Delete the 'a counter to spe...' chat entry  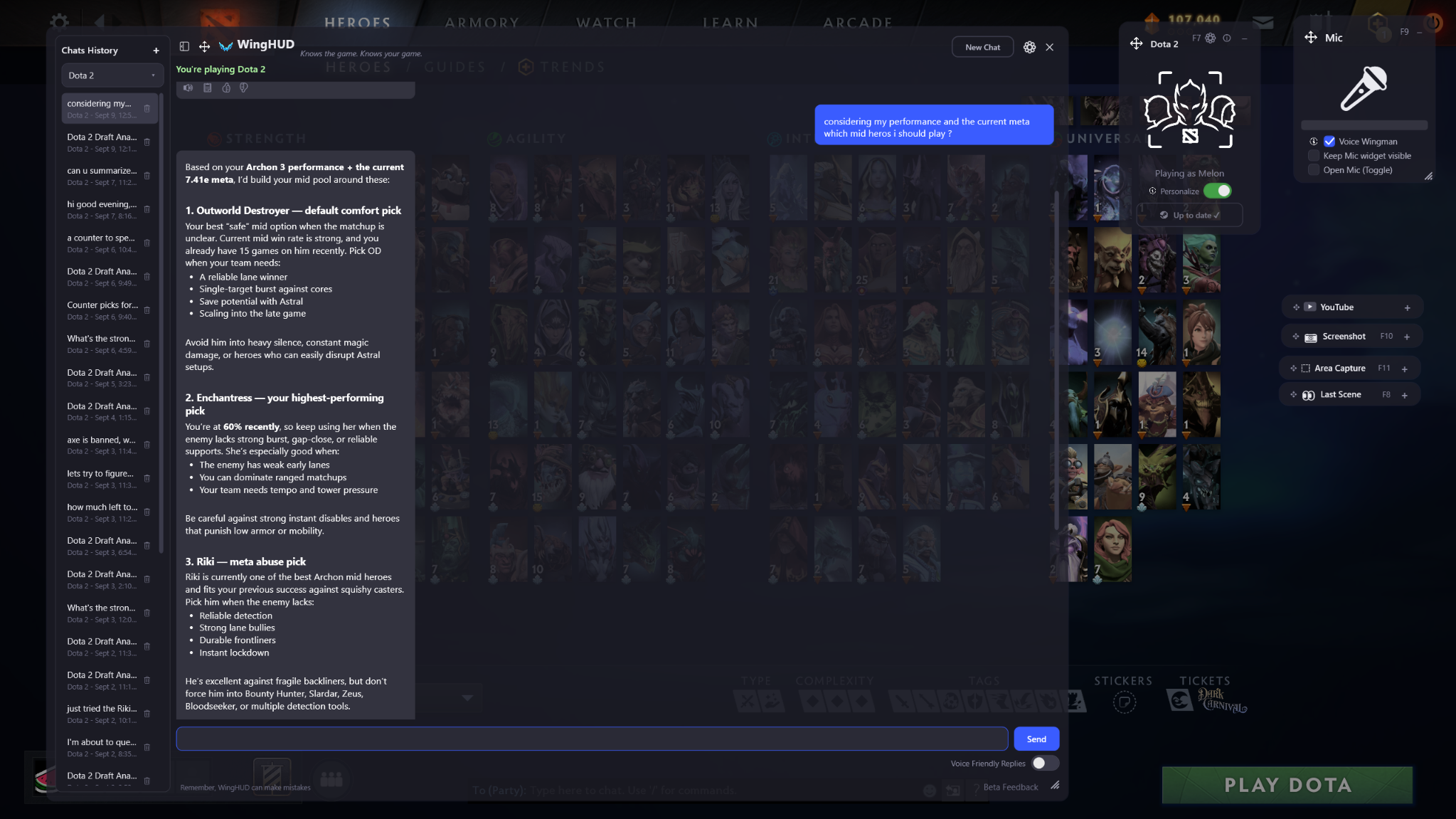point(147,243)
